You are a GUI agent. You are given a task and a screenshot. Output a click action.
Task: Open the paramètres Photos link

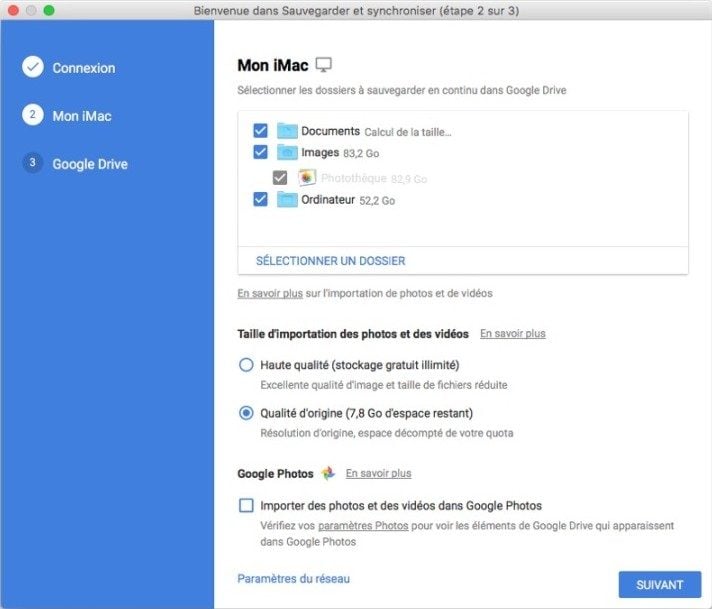click(x=363, y=526)
